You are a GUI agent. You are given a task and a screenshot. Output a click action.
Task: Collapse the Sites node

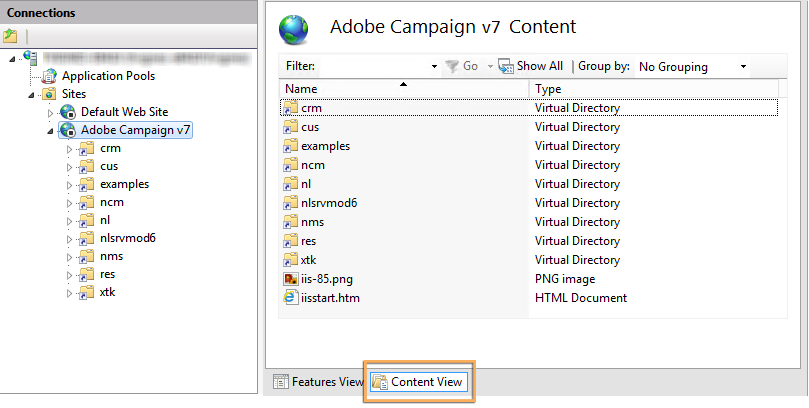click(x=31, y=95)
